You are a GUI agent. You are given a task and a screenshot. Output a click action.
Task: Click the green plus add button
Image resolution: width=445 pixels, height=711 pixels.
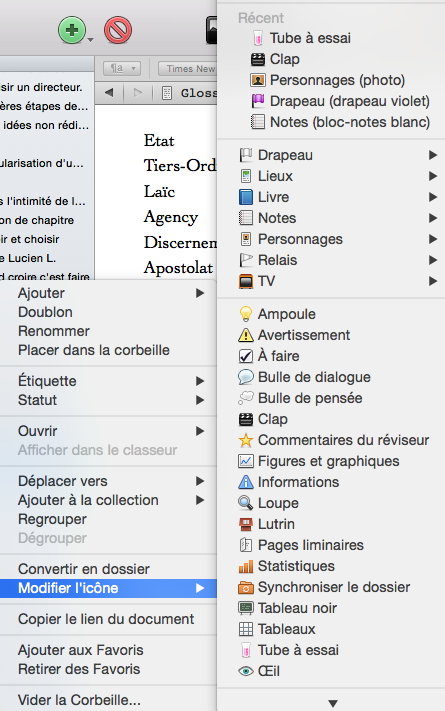click(x=72, y=30)
